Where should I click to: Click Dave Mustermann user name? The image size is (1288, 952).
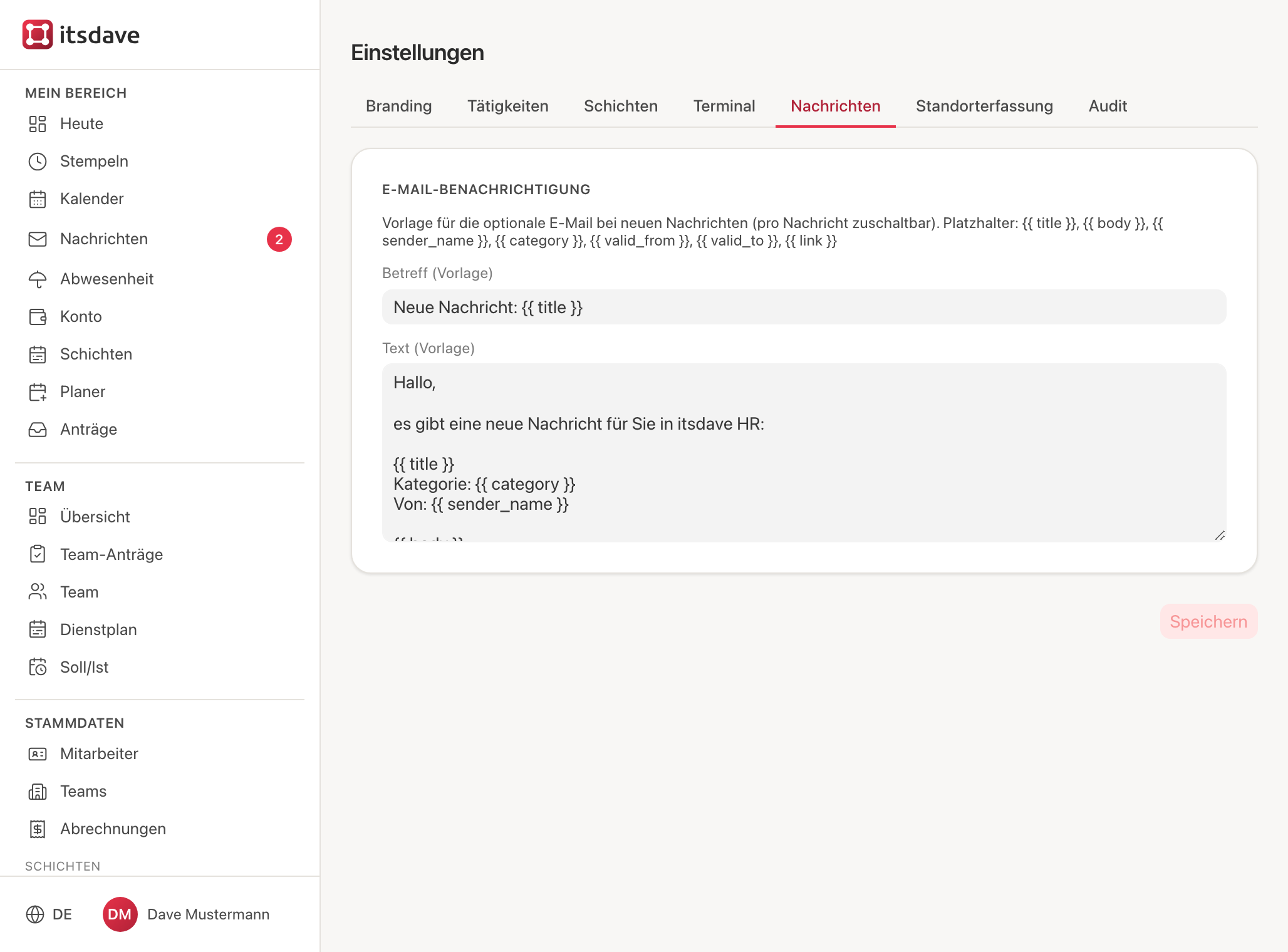pyautogui.click(x=208, y=914)
